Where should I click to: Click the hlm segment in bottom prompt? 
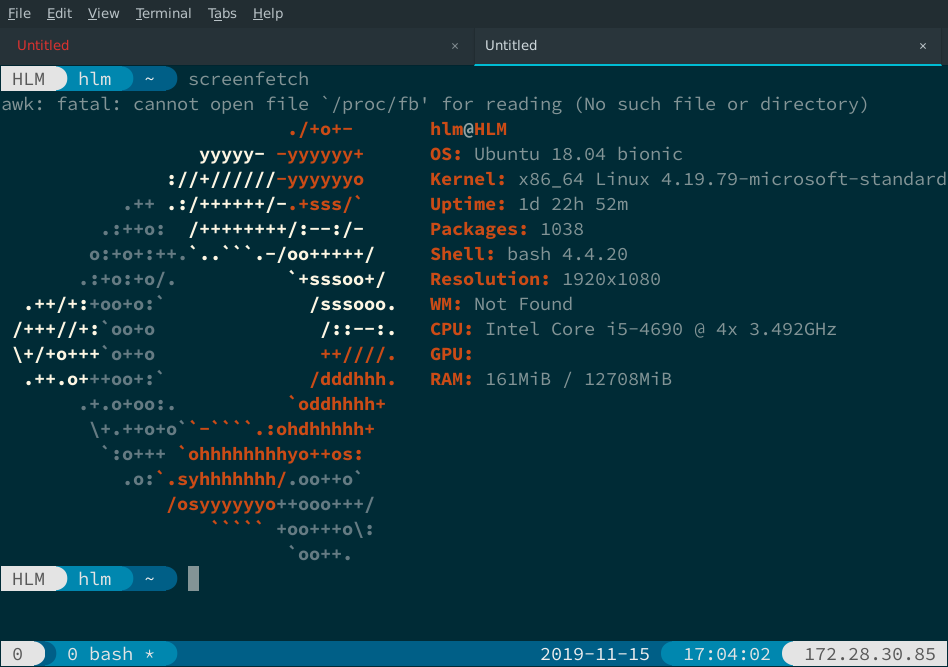tap(95, 579)
